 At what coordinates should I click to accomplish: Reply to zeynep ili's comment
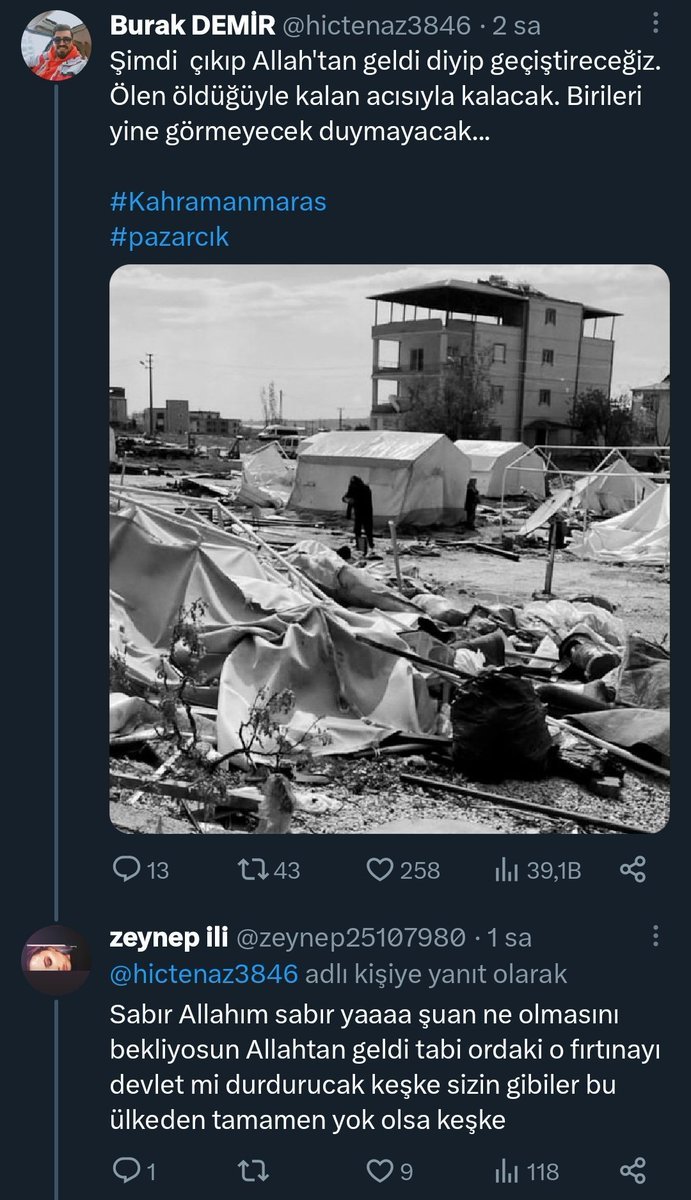pyautogui.click(x=126, y=1171)
